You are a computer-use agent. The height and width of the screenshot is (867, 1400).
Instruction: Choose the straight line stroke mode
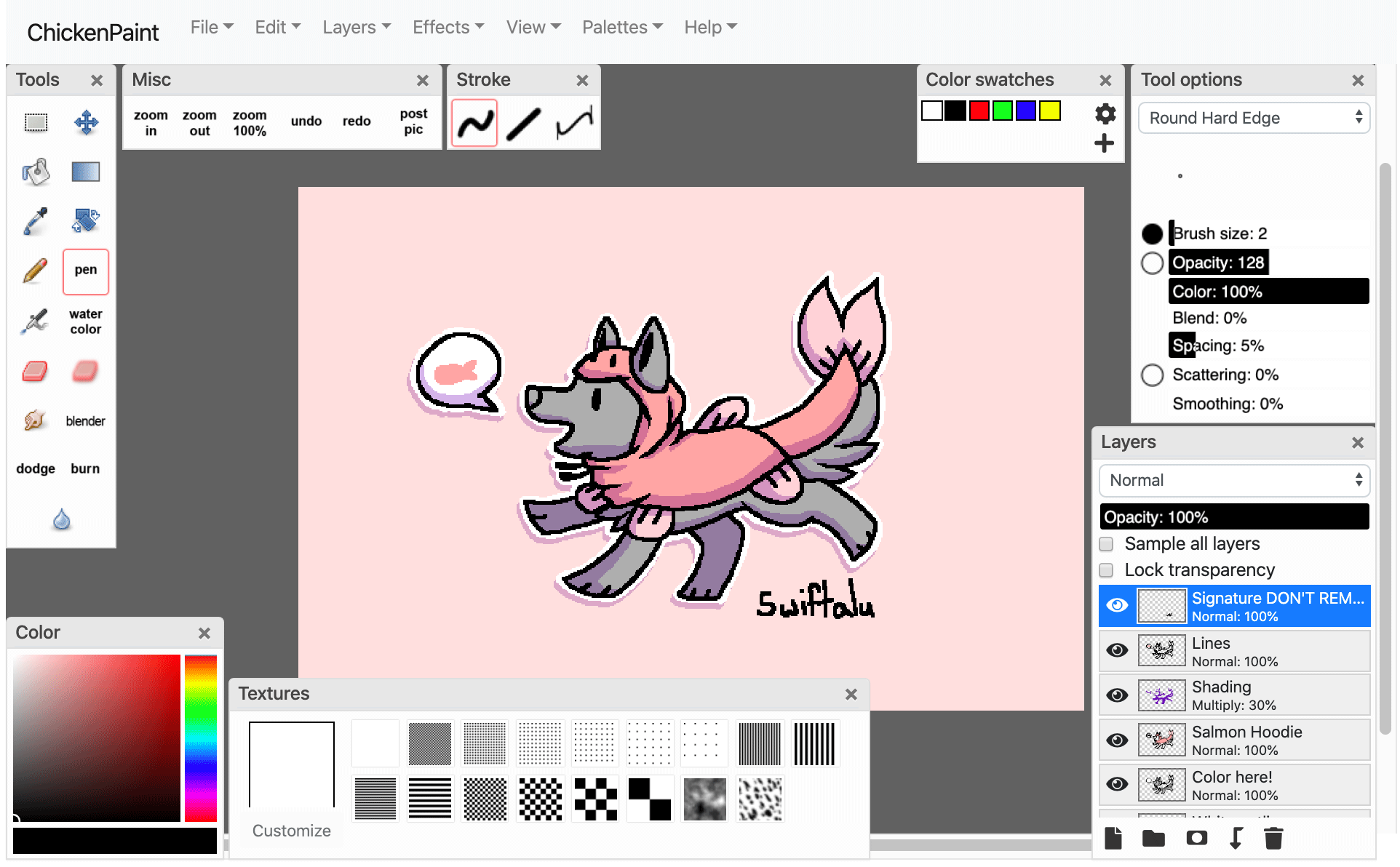tap(524, 124)
